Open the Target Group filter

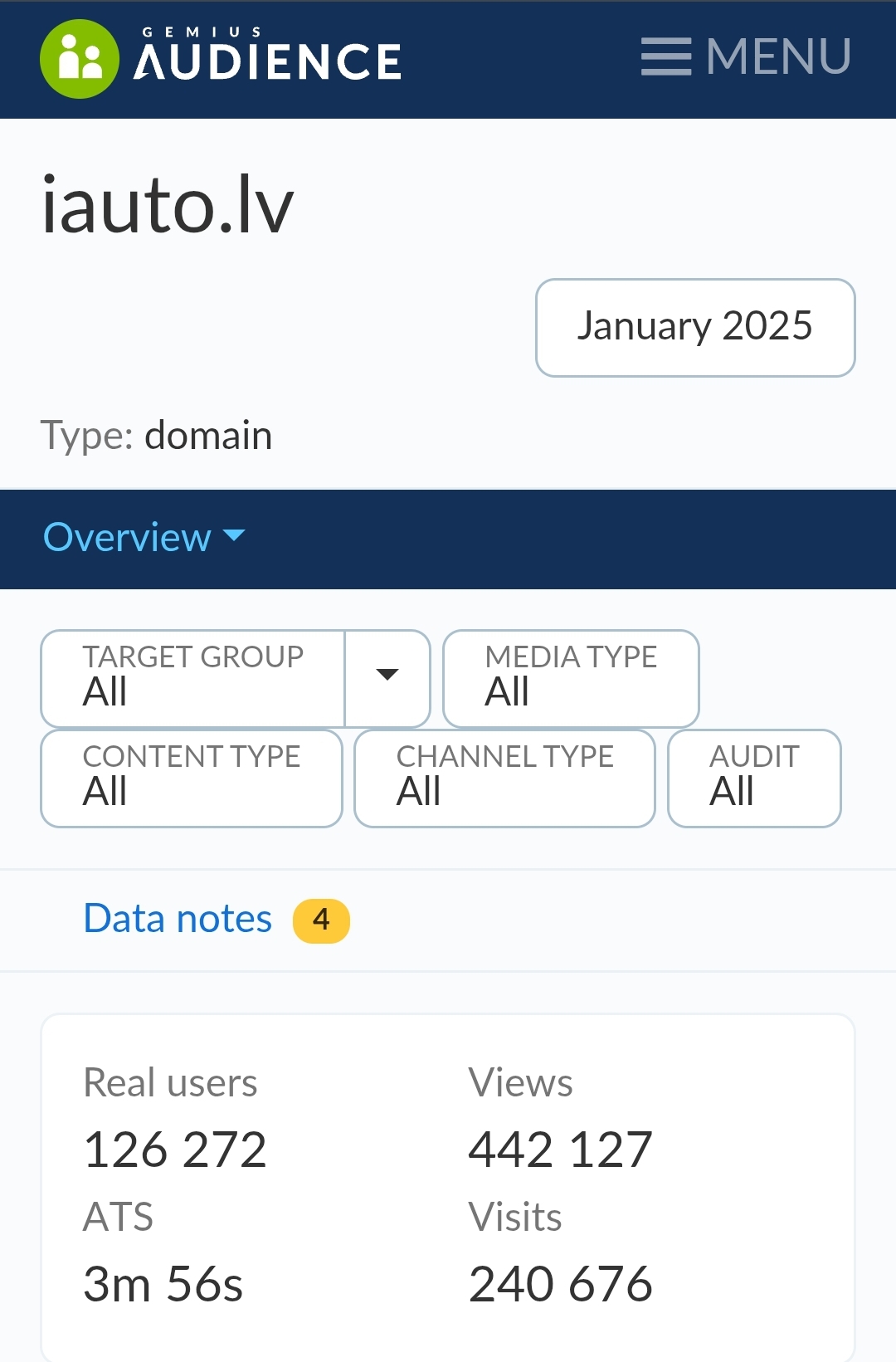tap(192, 678)
